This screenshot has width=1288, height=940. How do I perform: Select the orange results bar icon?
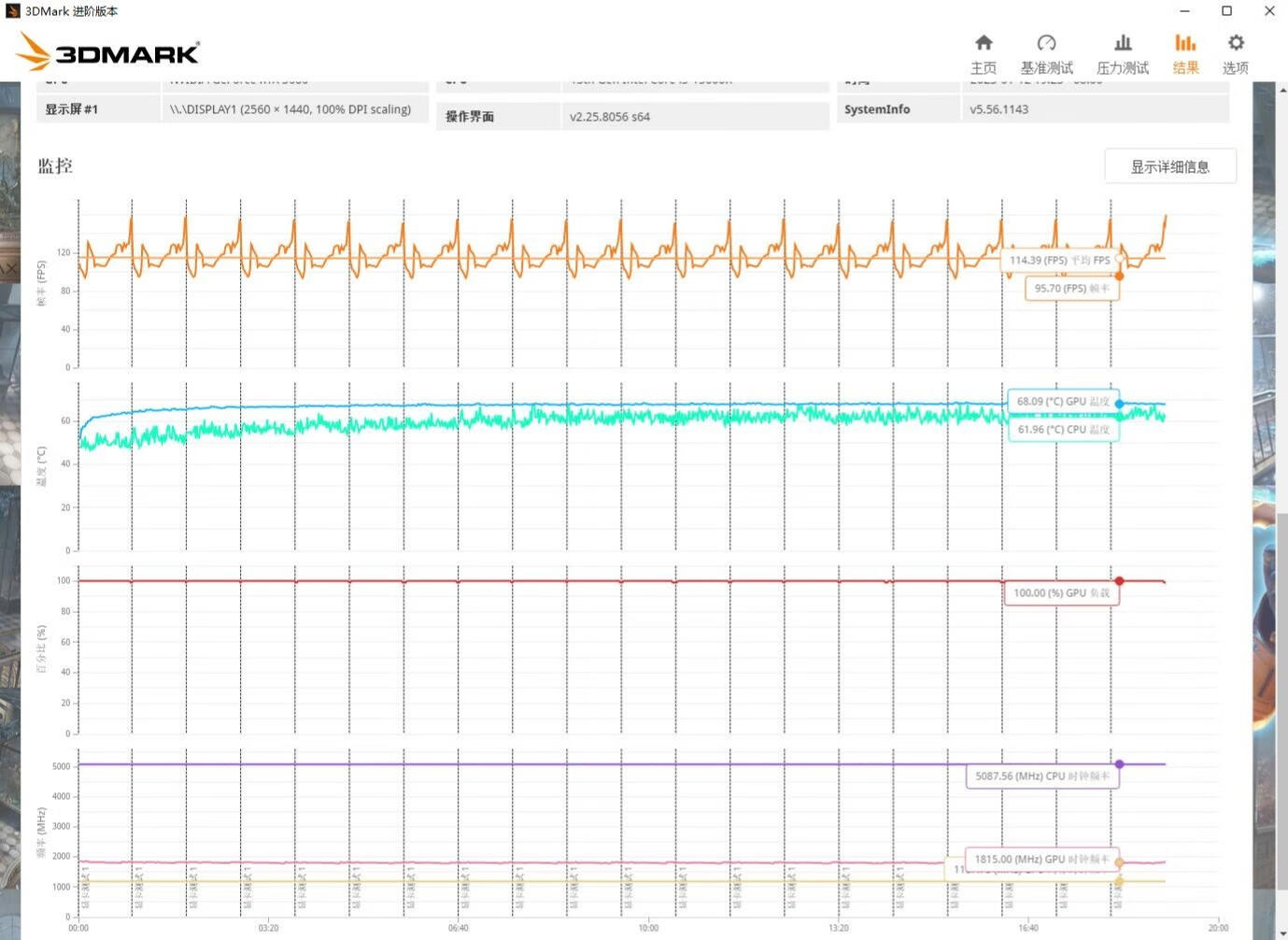1185,43
